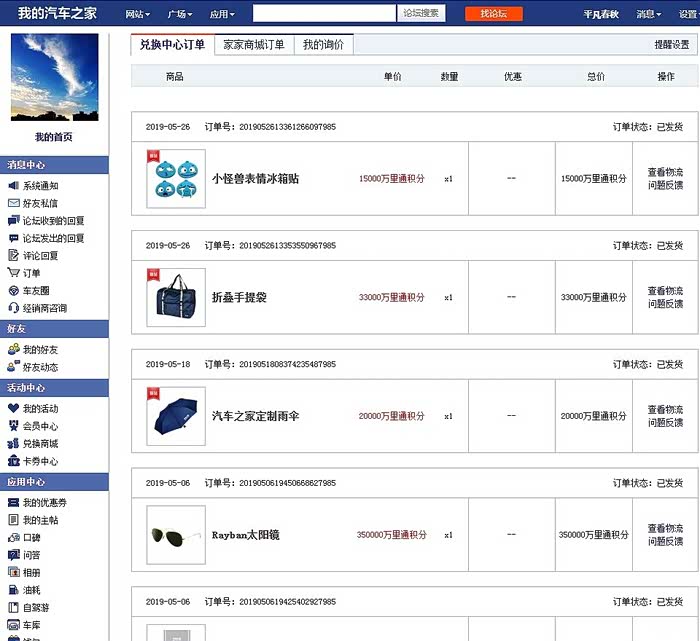
Task: Open the 相册 photo album icon
Action: point(14,572)
